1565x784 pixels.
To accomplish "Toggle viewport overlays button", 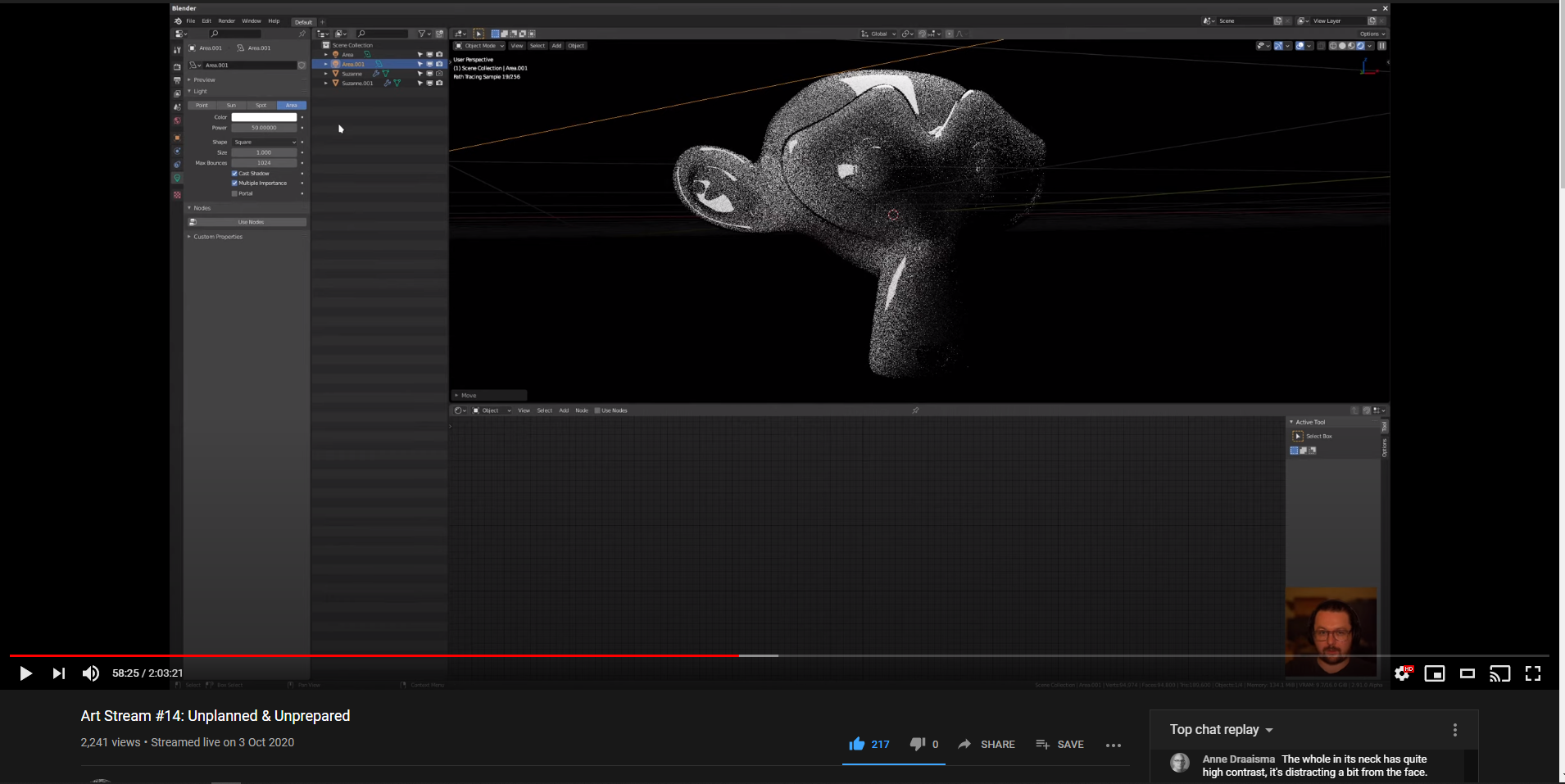I will coord(1300,46).
